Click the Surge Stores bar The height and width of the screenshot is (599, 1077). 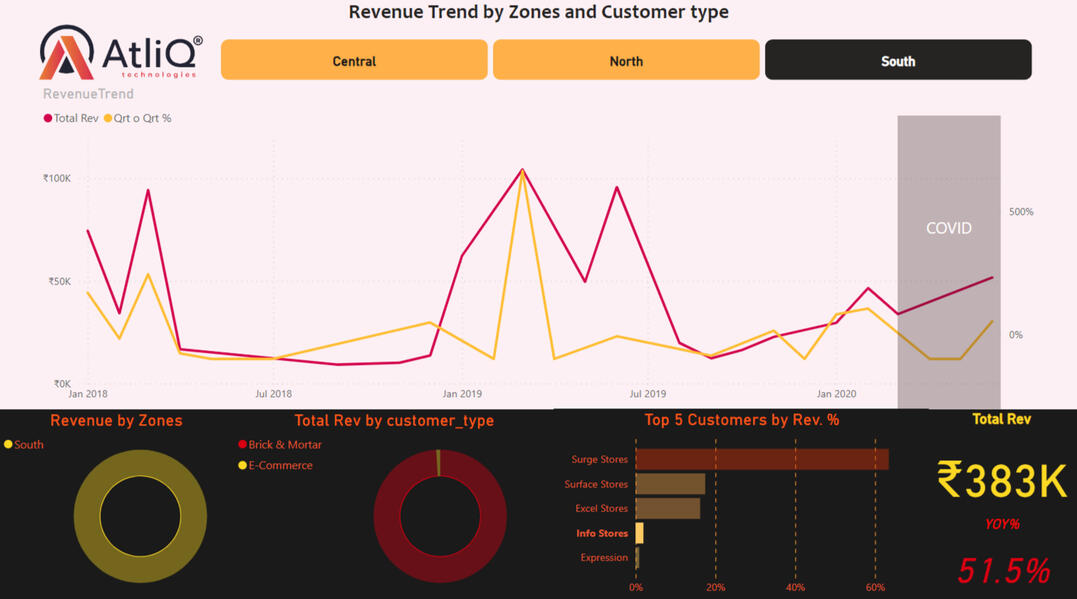(761, 459)
